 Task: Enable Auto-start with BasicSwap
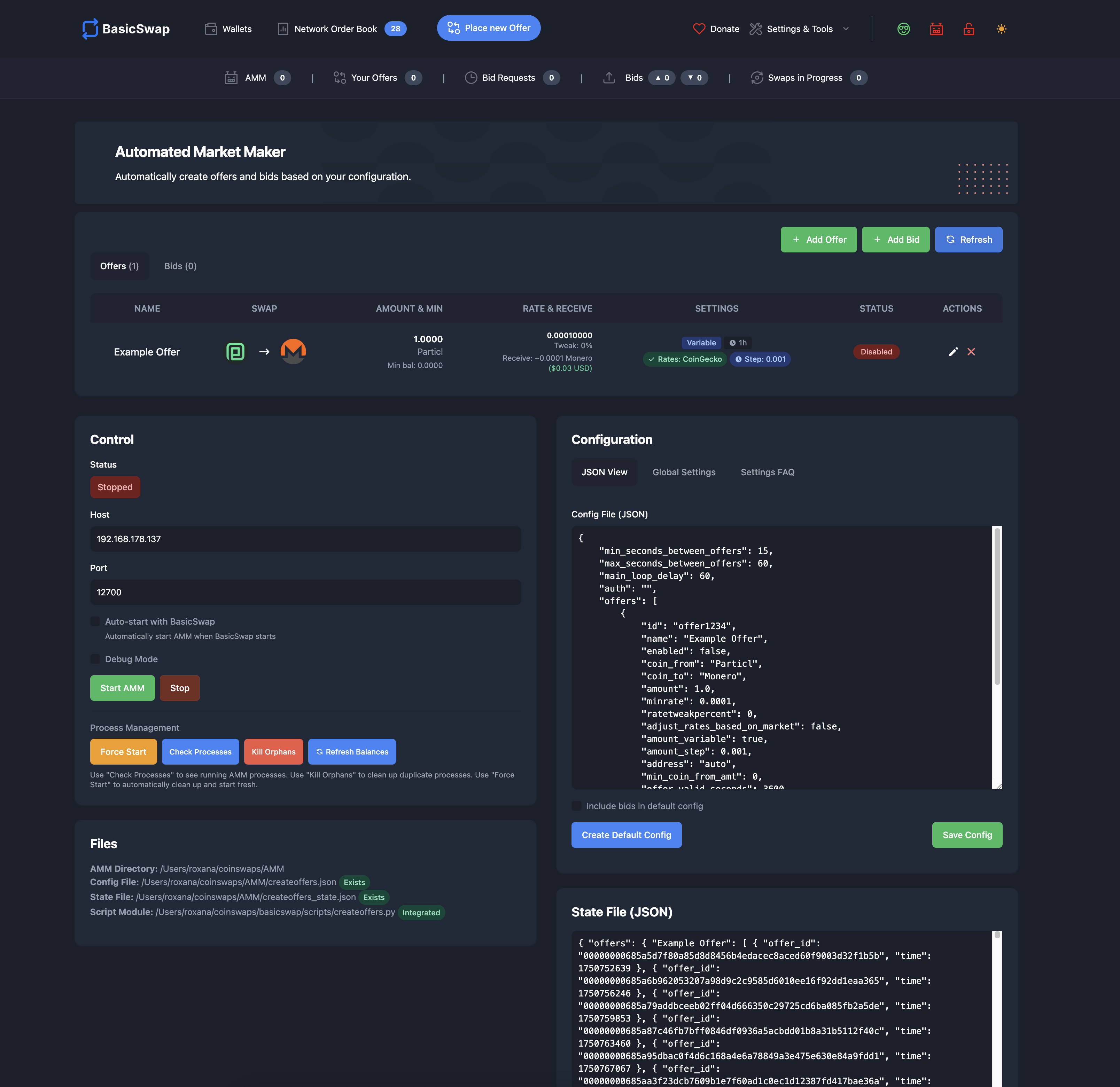[x=95, y=621]
